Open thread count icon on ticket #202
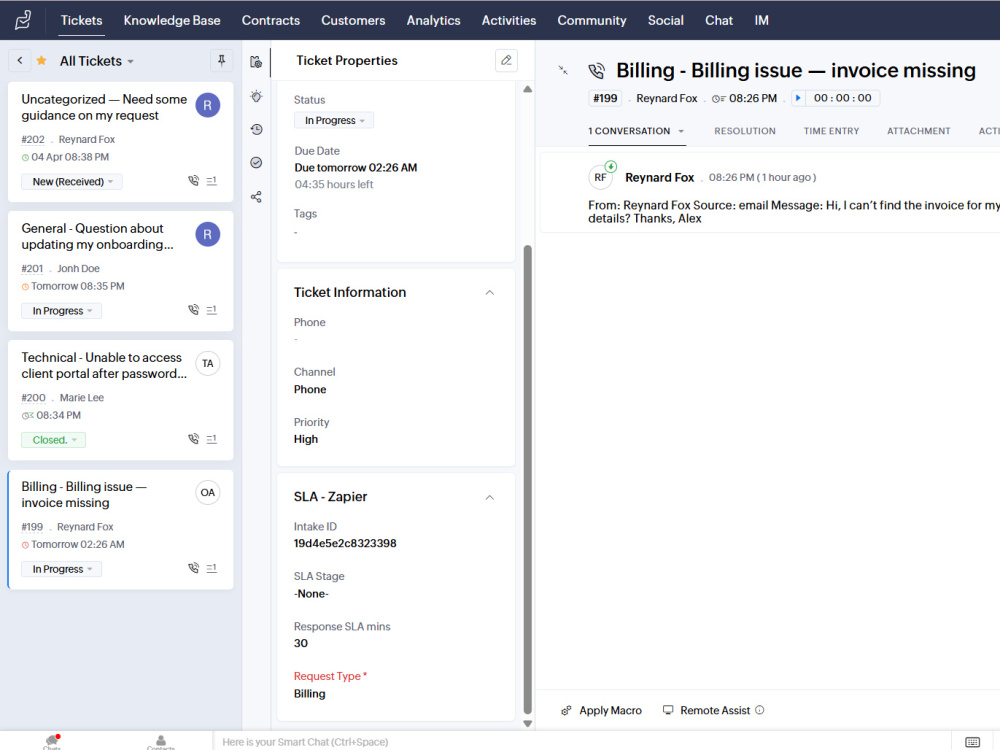Image resolution: width=1000 pixels, height=750 pixels. point(212,181)
